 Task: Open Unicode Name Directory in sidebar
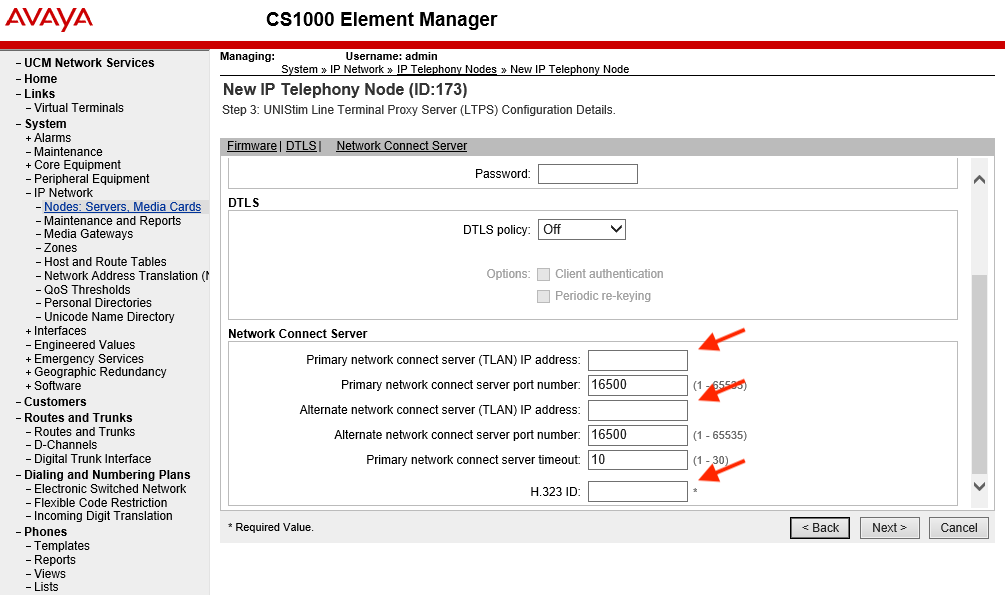pos(109,317)
